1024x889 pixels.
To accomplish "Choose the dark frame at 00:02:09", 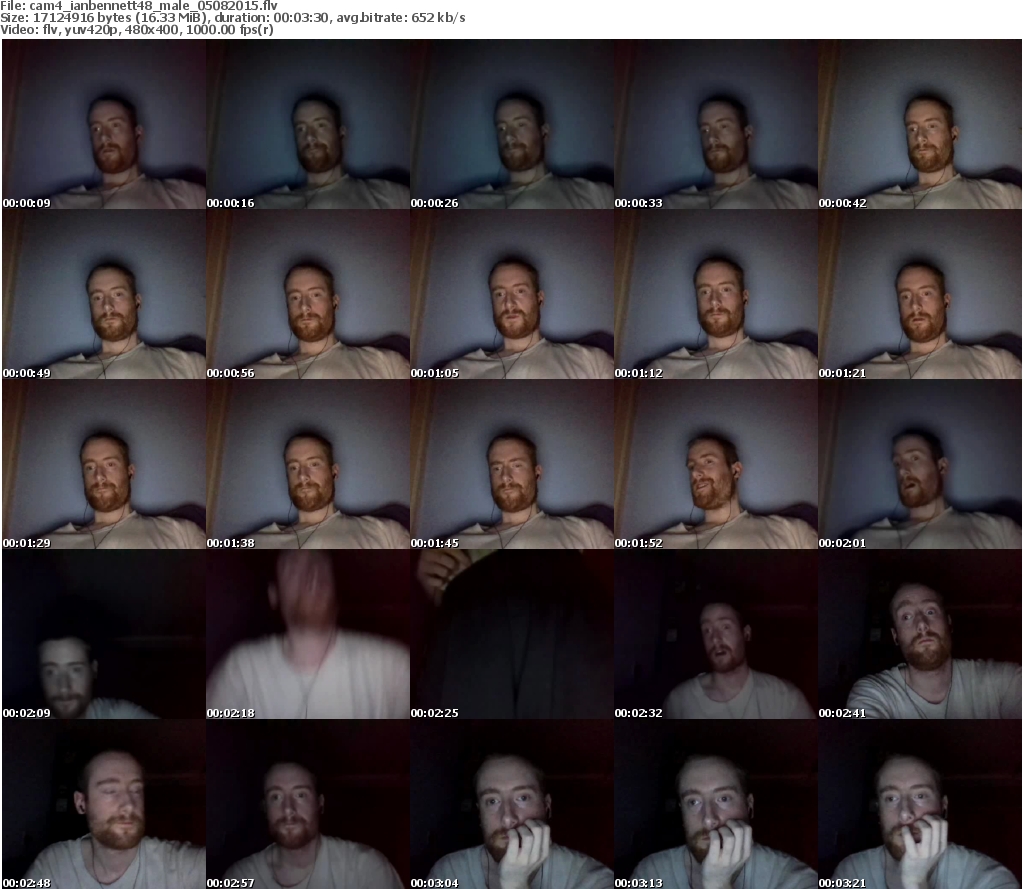I will [104, 634].
